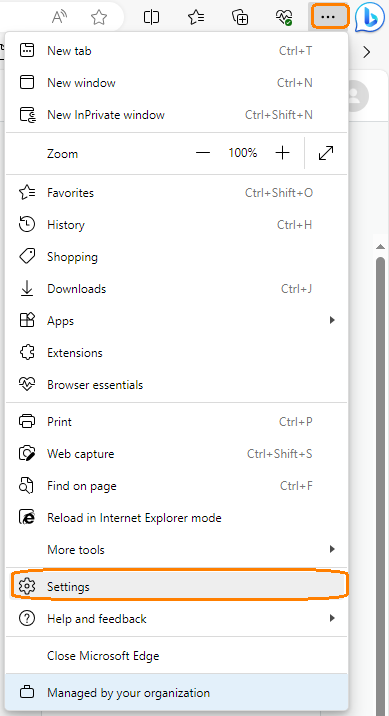Expand Help and feedback submenu

pos(177,619)
